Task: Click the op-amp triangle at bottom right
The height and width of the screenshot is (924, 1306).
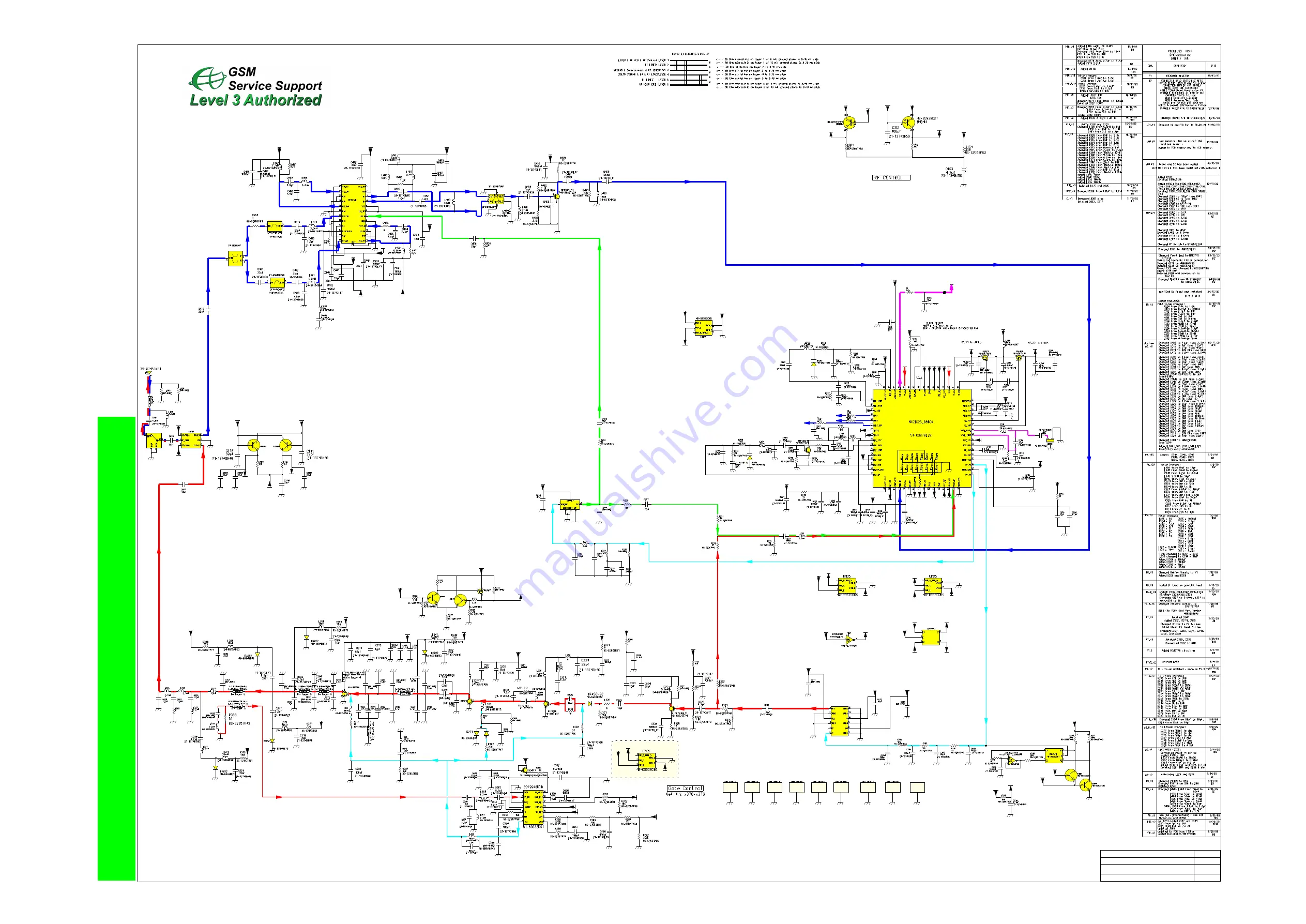Action: click(x=1011, y=761)
